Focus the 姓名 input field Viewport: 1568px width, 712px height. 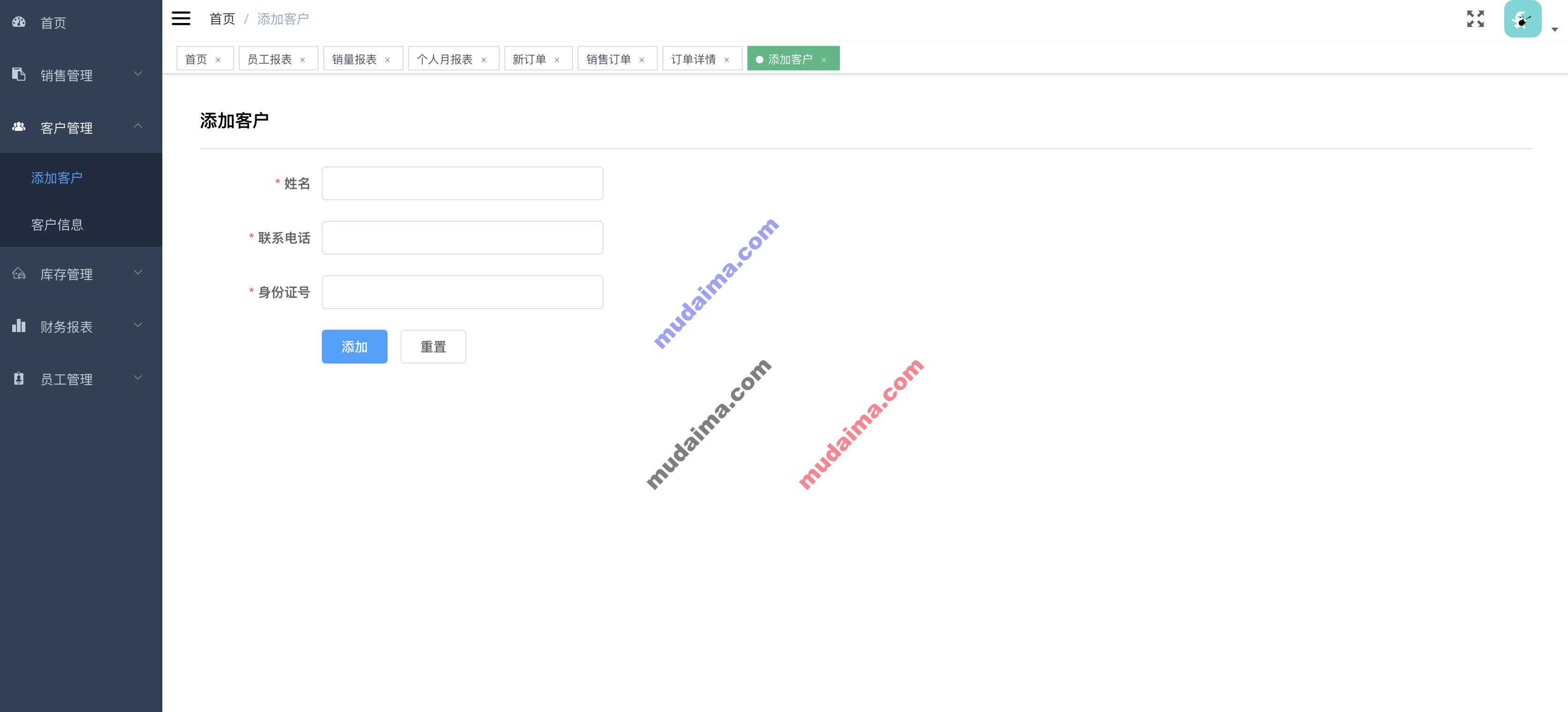coord(463,183)
